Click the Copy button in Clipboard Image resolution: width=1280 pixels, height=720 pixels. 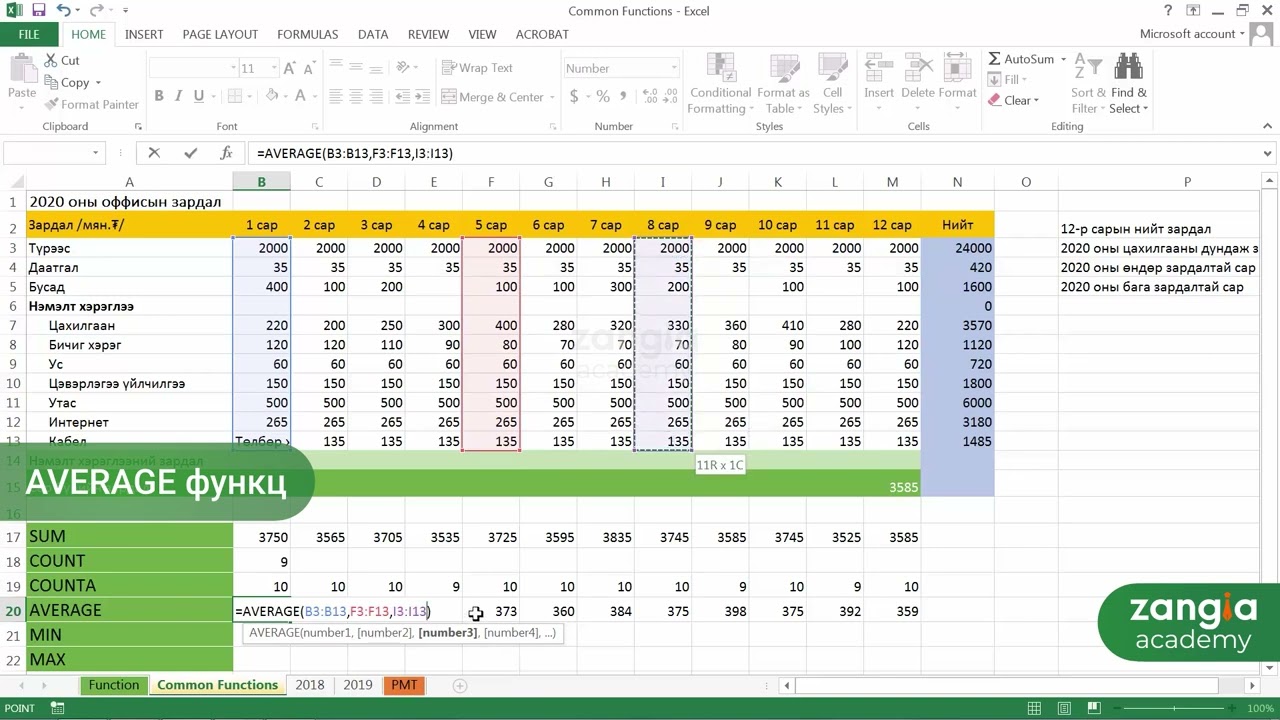pyautogui.click(x=74, y=83)
